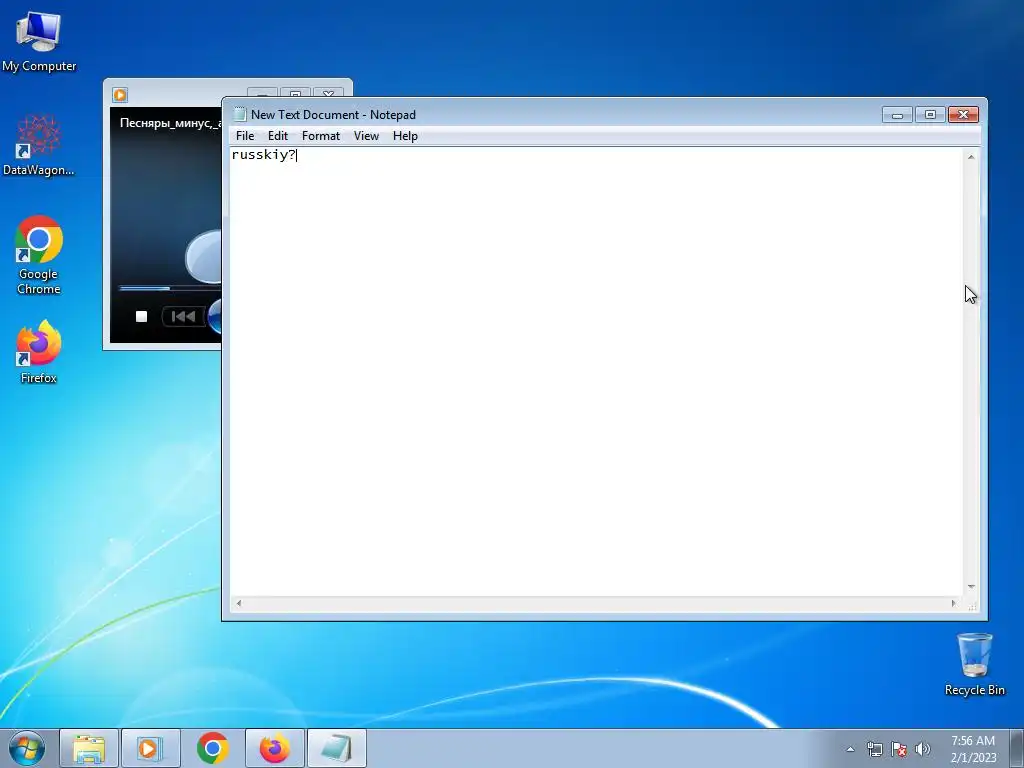Click the Media Player seek progress bar
1024x768 pixels.
pos(170,288)
